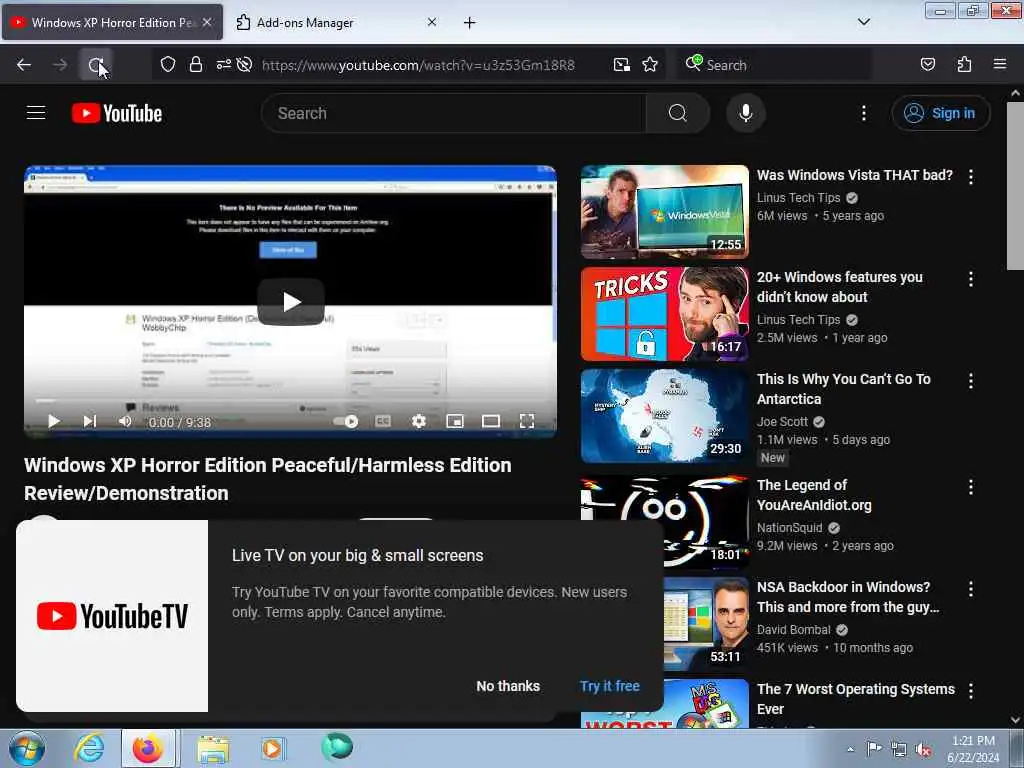Open site permissions icon in address bar
Viewport: 1024px width, 768px height.
coord(223,65)
